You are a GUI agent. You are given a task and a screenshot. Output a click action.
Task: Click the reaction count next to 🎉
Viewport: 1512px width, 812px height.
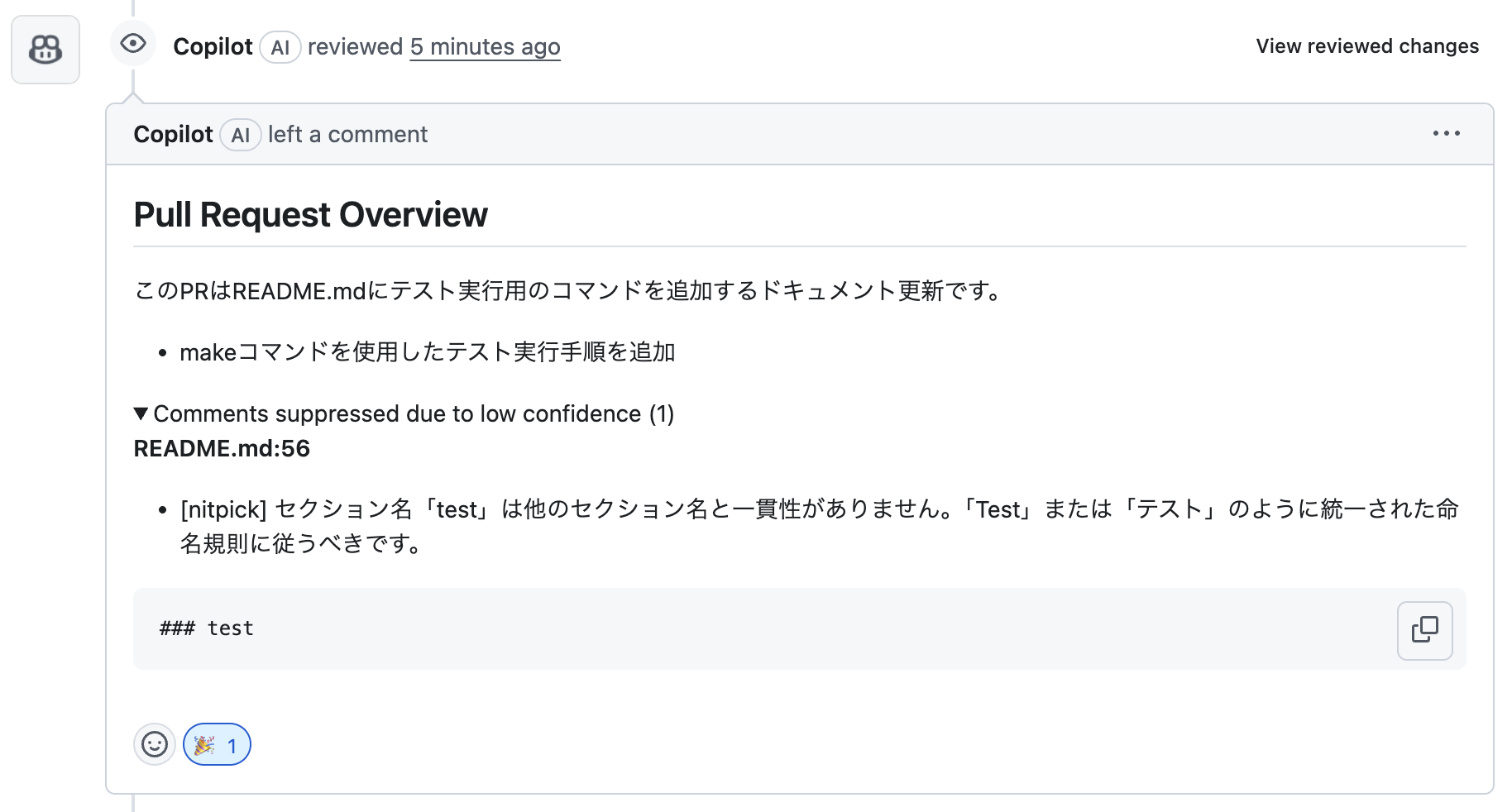tap(232, 744)
